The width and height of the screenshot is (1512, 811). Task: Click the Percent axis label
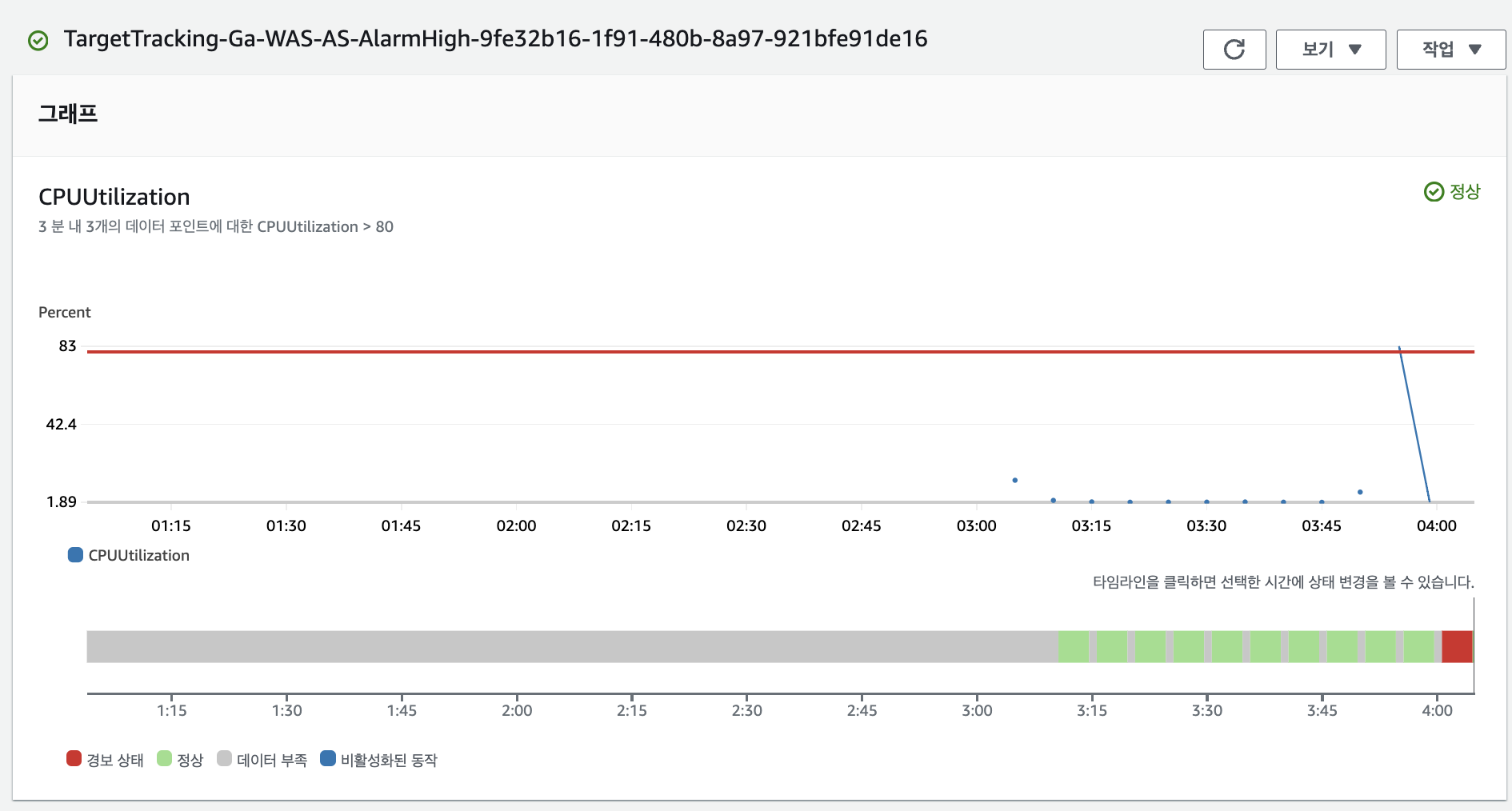(65, 312)
